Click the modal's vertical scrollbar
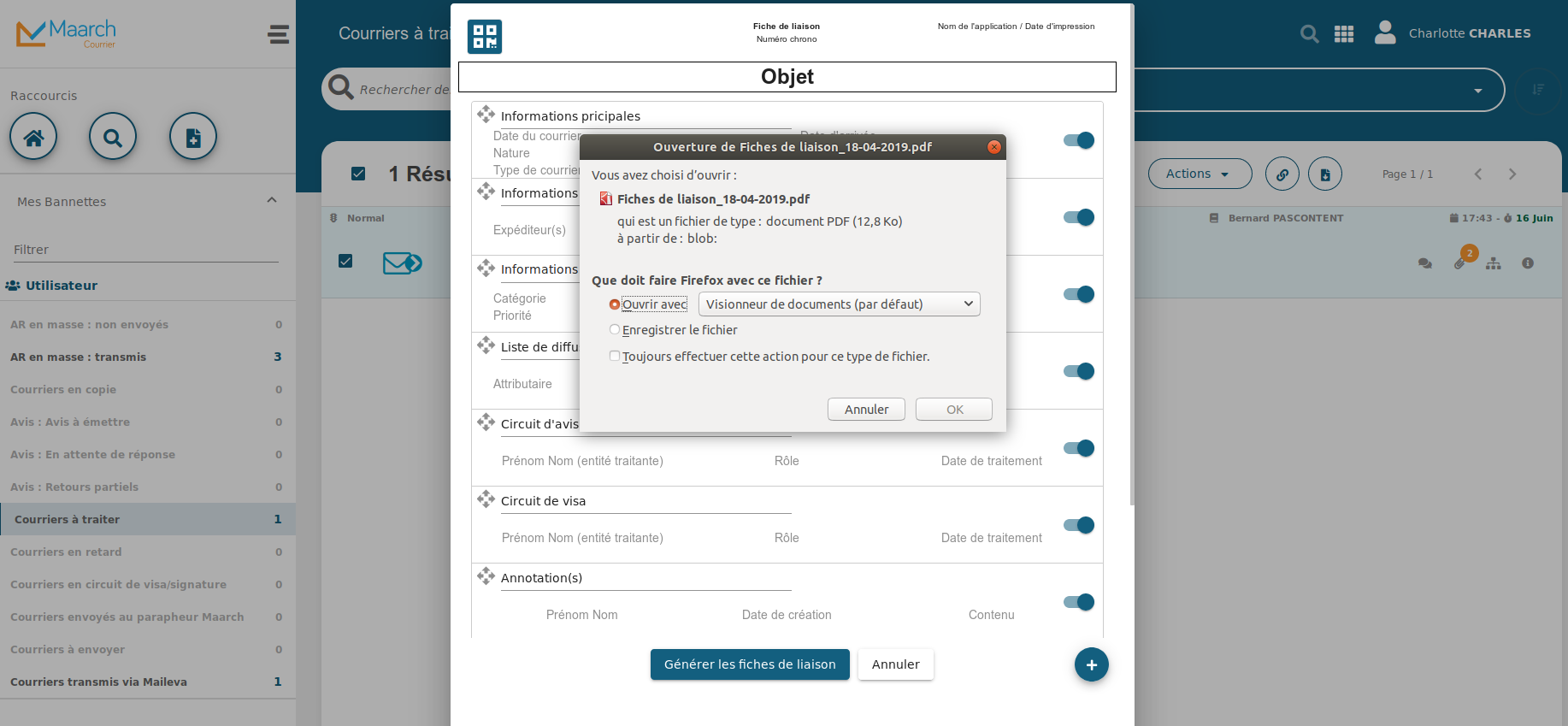Viewport: 1568px width, 726px height. coord(1132,255)
